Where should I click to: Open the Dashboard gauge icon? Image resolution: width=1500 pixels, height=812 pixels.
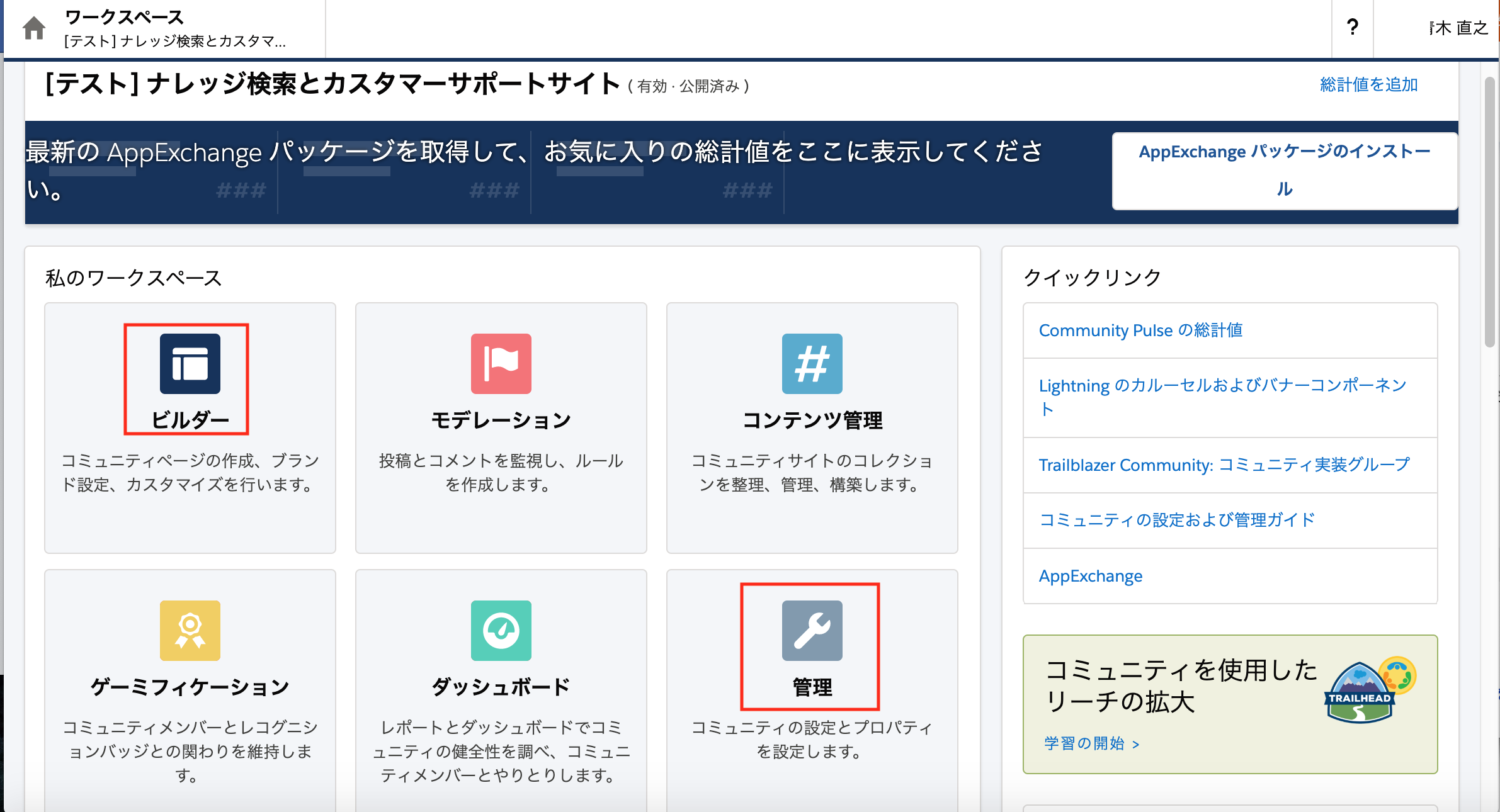click(x=501, y=630)
